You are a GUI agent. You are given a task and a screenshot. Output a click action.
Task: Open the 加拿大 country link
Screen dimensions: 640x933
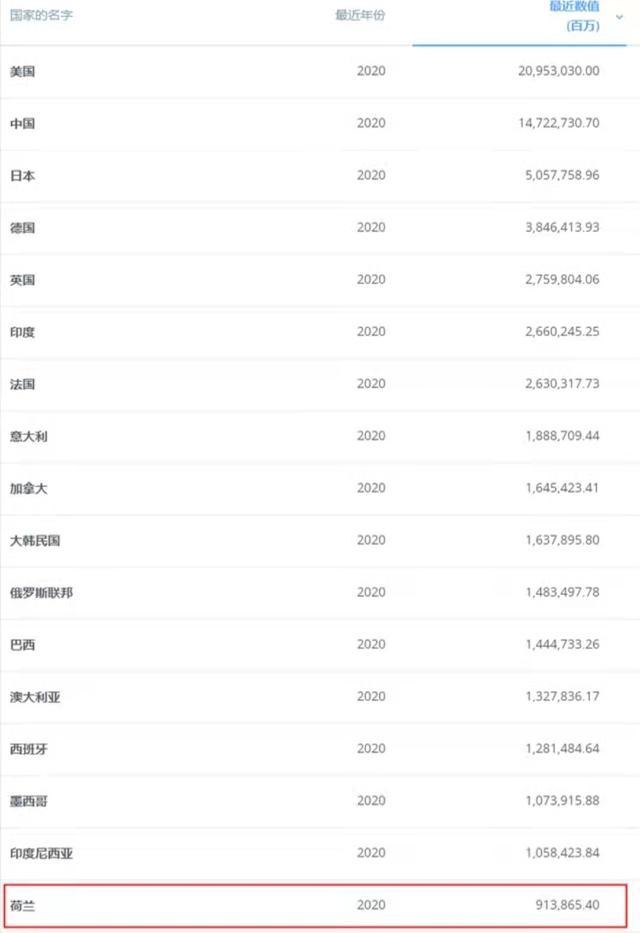(x=29, y=488)
